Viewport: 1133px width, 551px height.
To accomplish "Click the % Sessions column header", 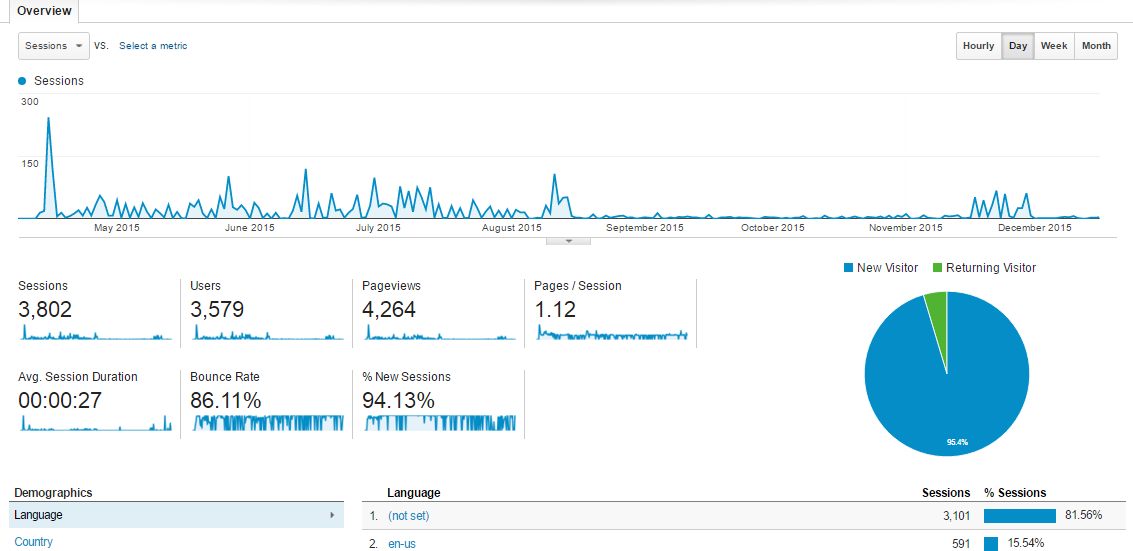I will coord(1015,493).
